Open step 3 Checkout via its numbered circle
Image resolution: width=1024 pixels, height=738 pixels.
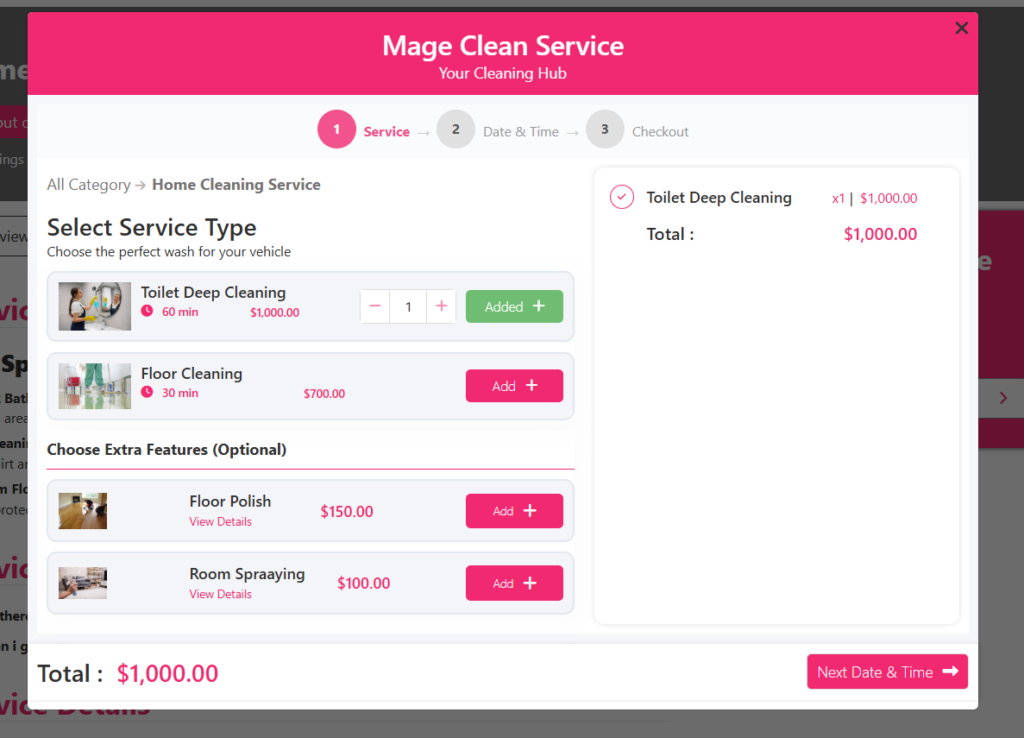click(605, 129)
